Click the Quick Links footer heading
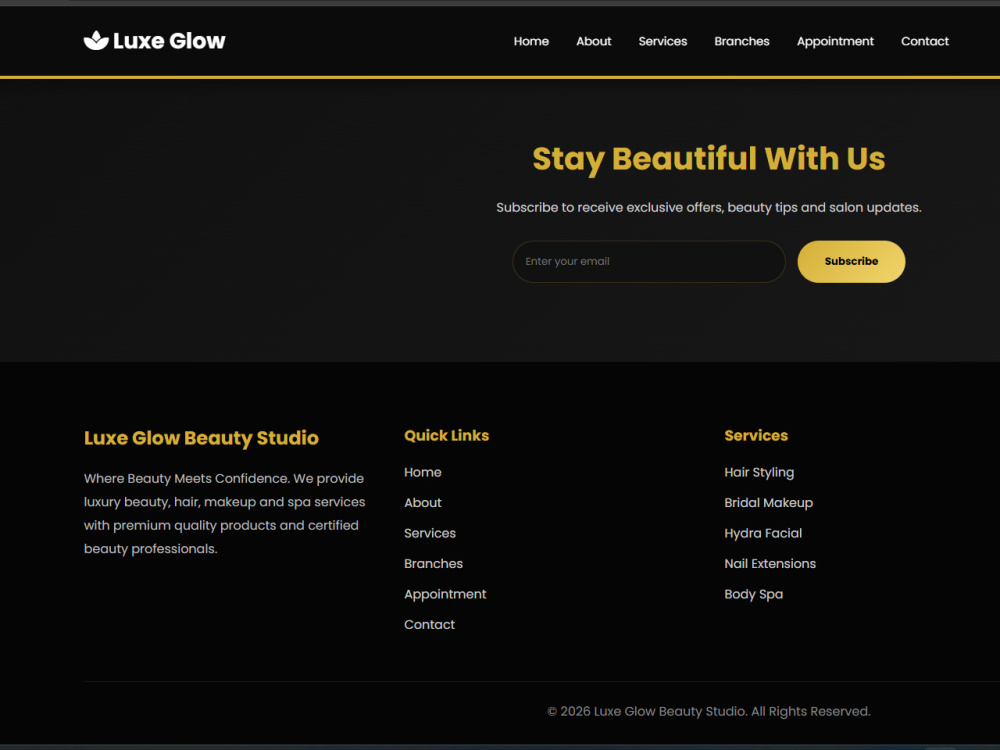 click(x=446, y=436)
